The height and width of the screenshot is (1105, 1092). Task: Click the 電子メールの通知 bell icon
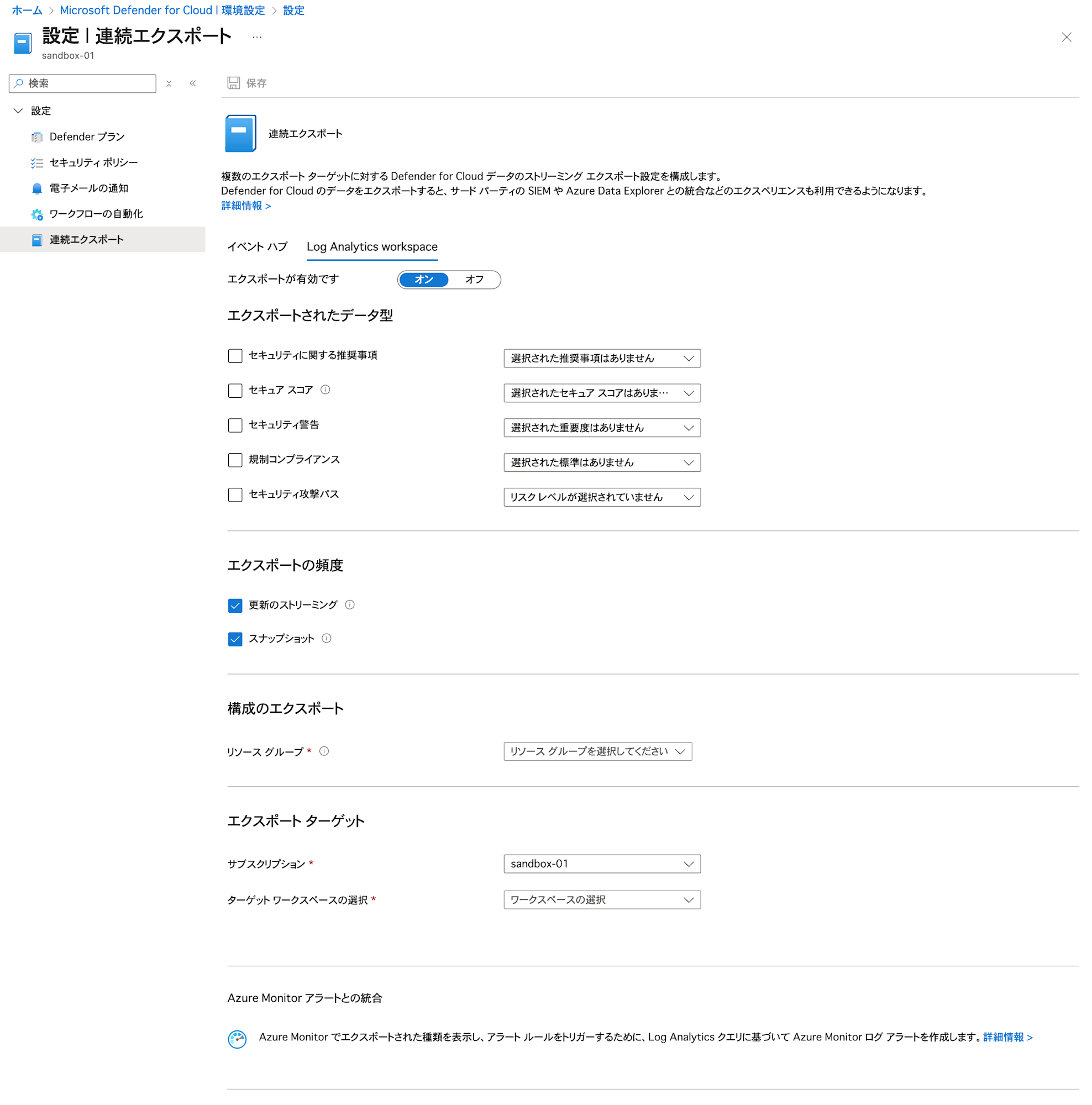pyautogui.click(x=37, y=189)
